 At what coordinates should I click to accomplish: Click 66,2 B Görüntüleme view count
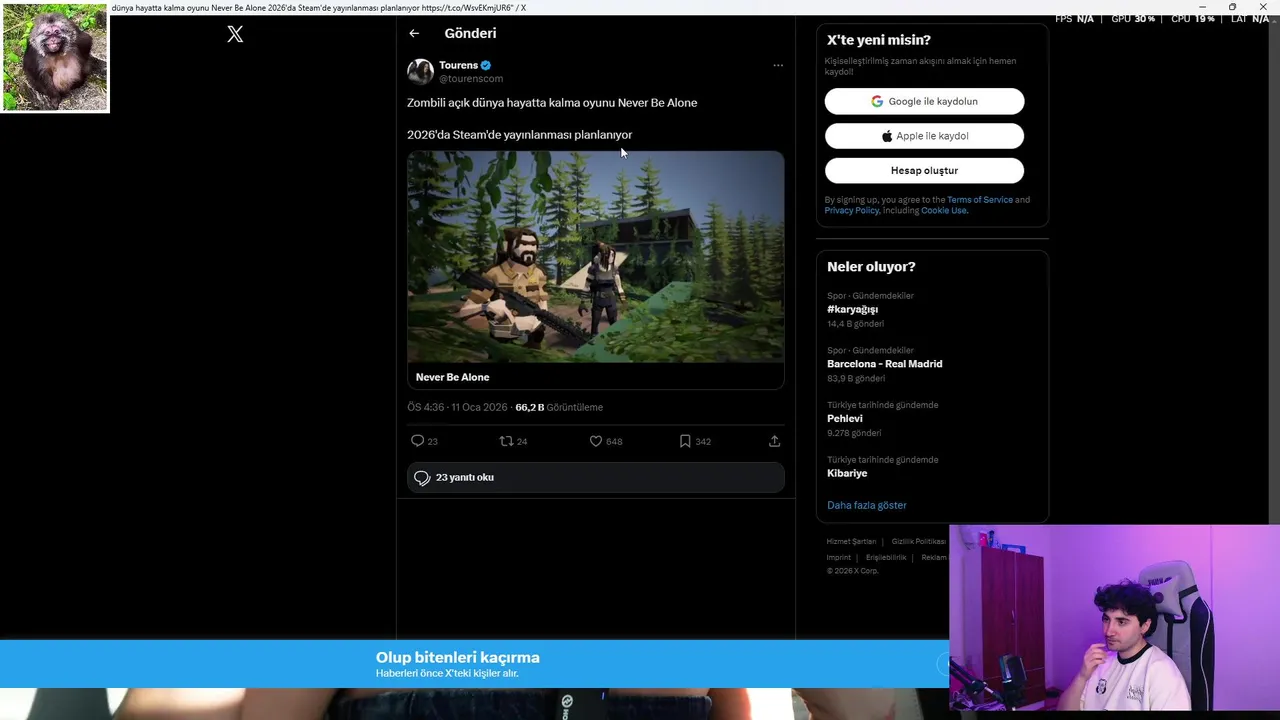point(559,407)
